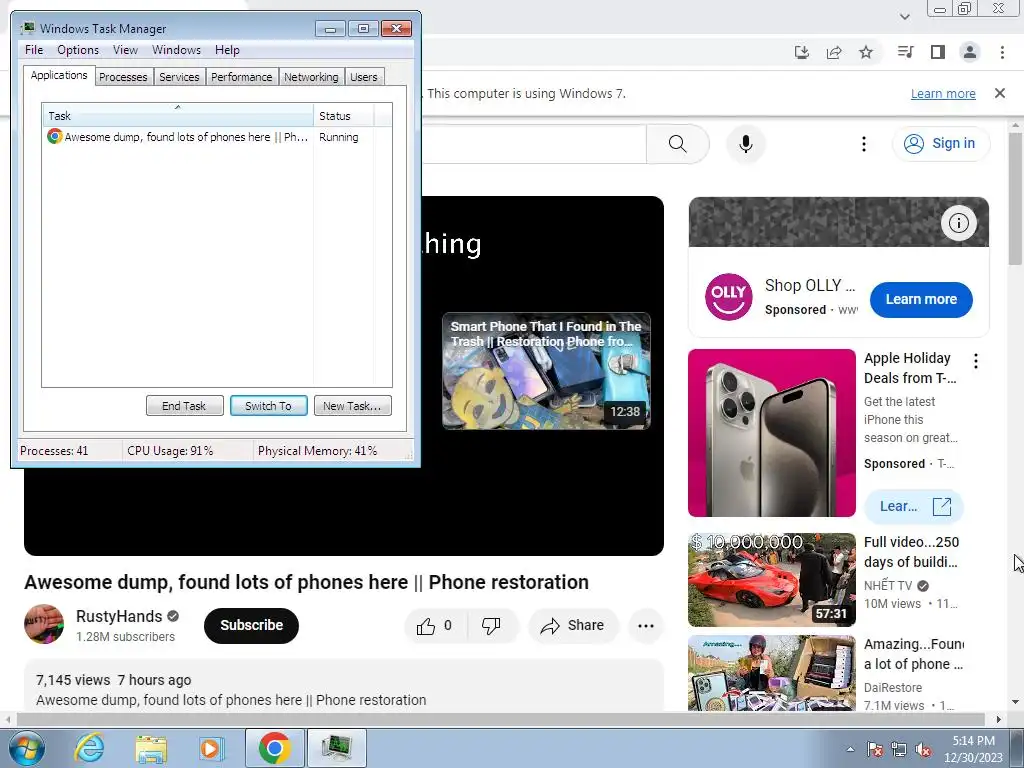Viewport: 1024px width, 768px height.
Task: Open the Apple Holiday Deals iPhone thumbnail
Action: (772, 433)
